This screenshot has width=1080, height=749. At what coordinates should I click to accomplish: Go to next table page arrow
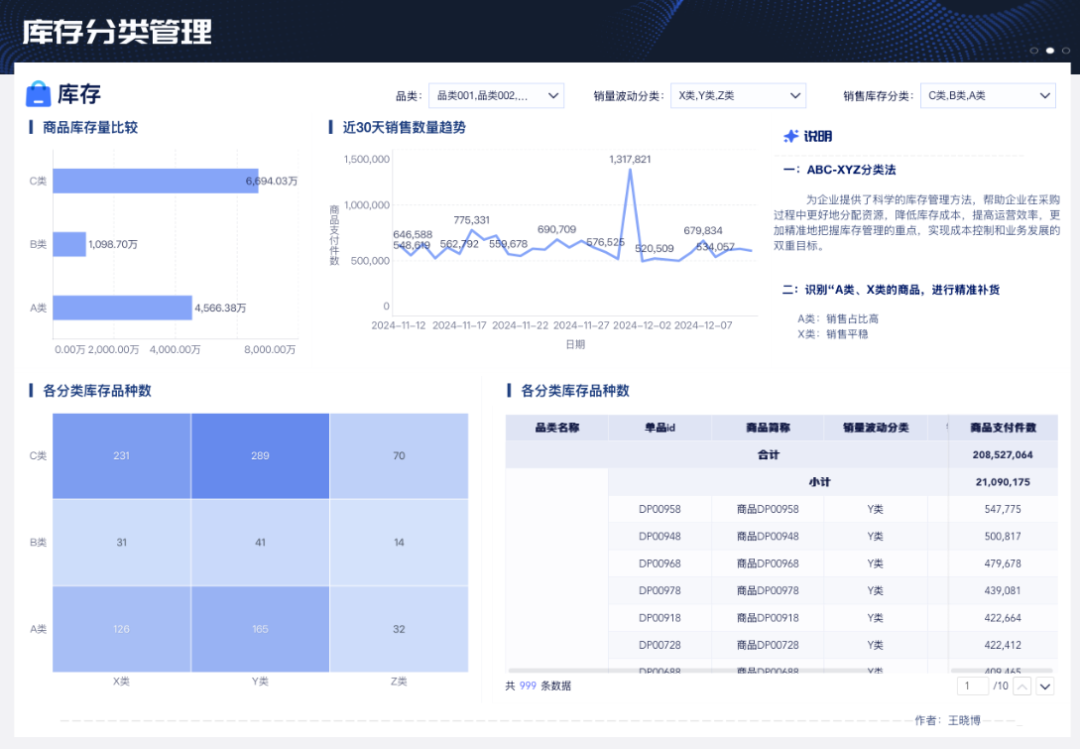pos(1046,686)
